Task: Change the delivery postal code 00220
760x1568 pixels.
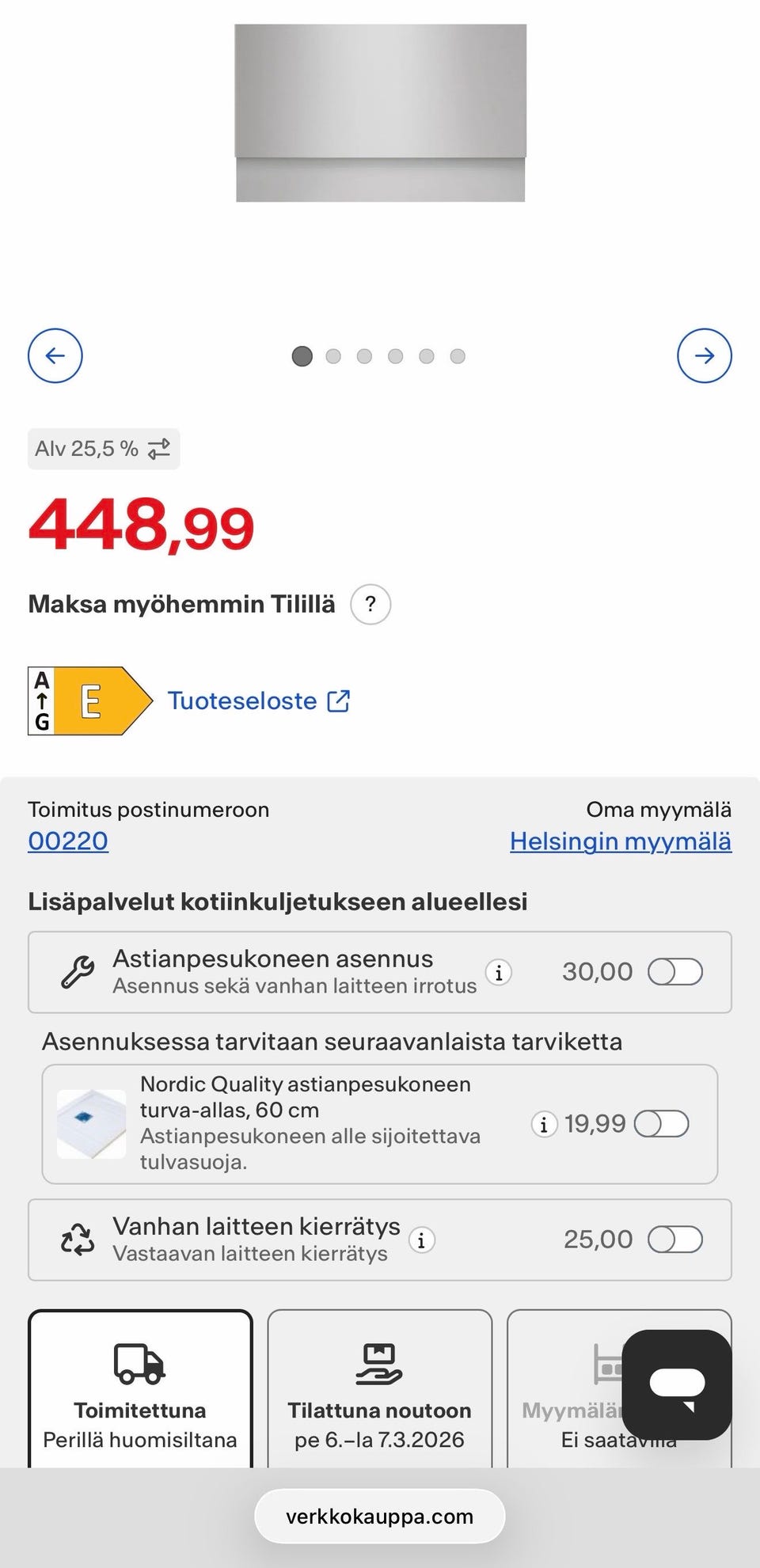Action: [x=68, y=841]
